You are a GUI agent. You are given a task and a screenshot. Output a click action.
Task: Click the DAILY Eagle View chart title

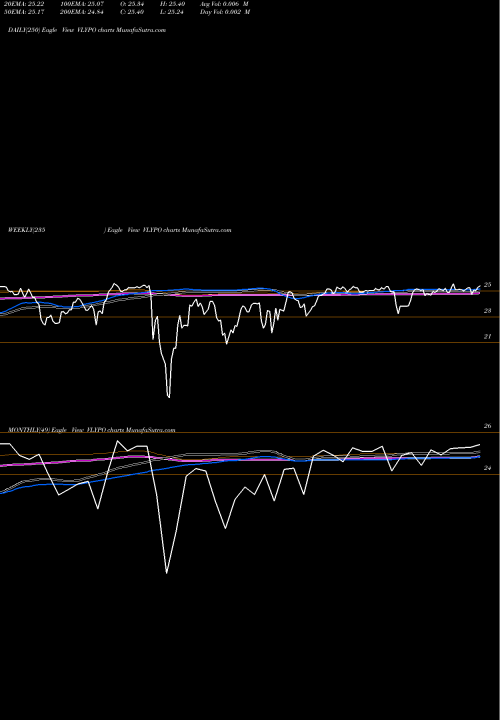coord(87,30)
